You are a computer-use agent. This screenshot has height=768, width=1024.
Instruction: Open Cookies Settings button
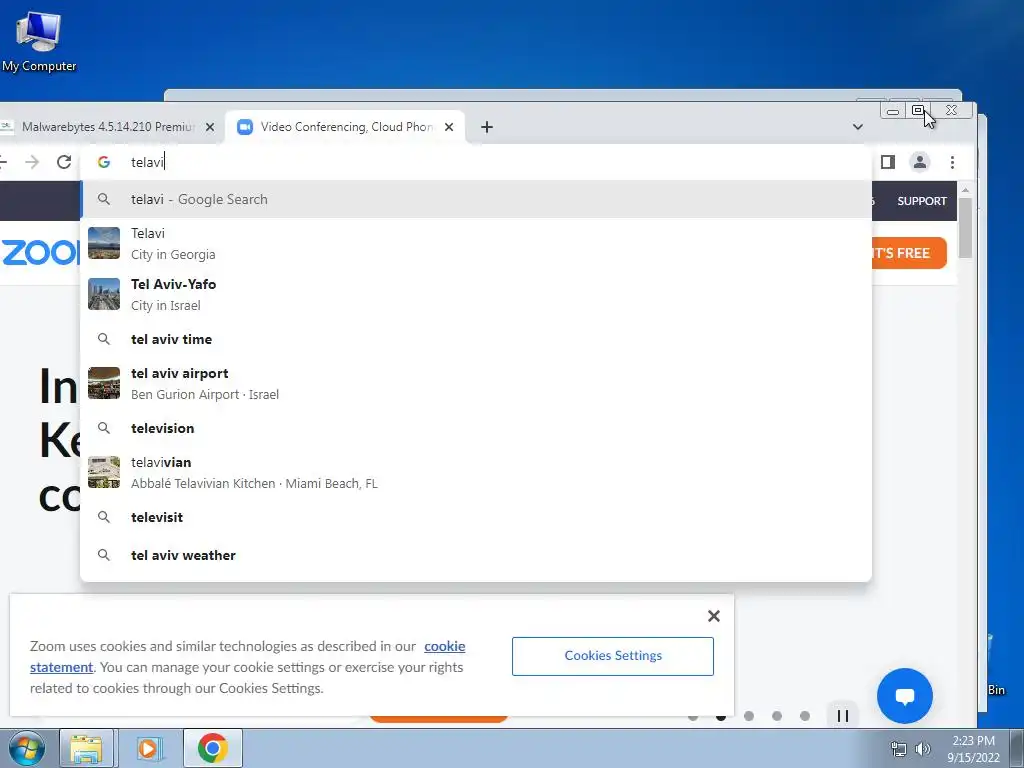(x=613, y=656)
